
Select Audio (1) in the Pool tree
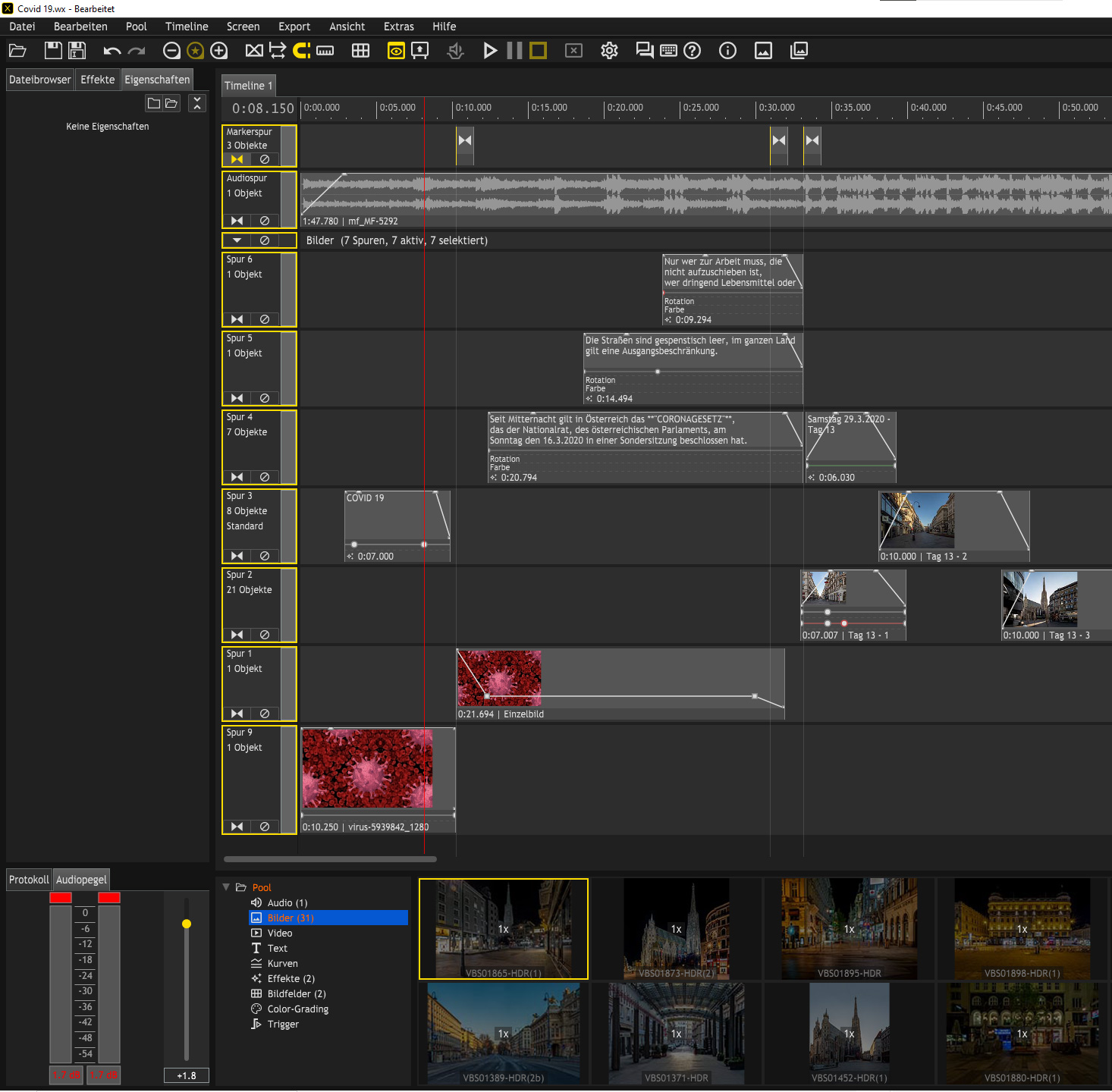click(287, 902)
